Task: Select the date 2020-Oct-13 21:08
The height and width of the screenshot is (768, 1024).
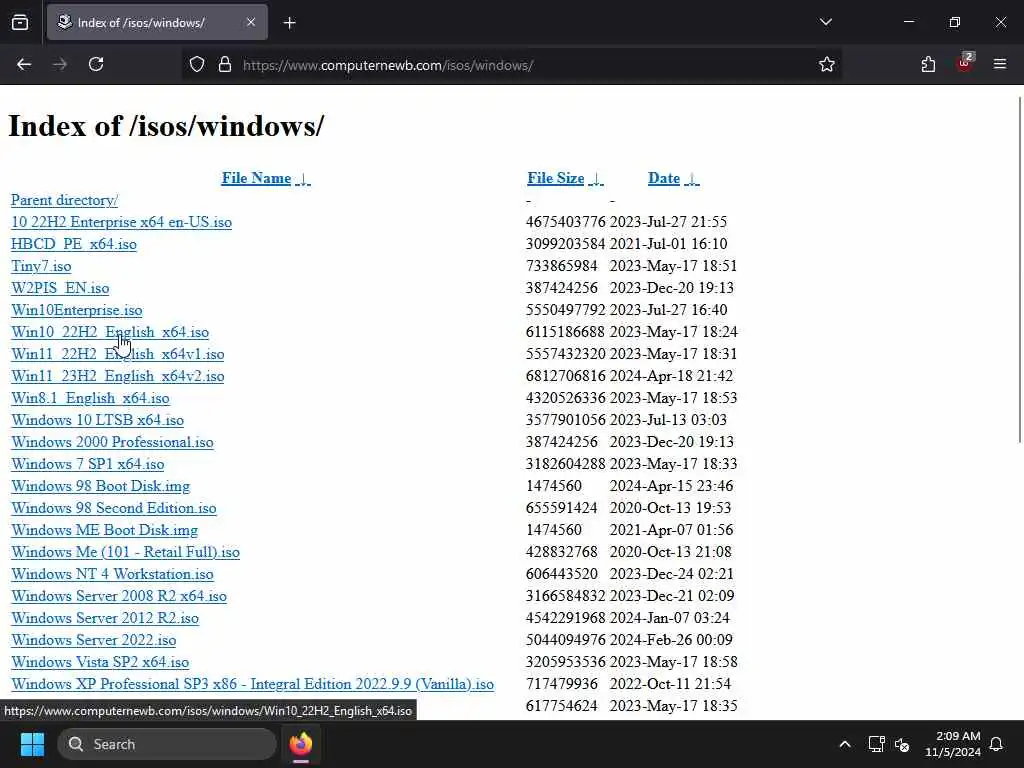Action: click(671, 552)
